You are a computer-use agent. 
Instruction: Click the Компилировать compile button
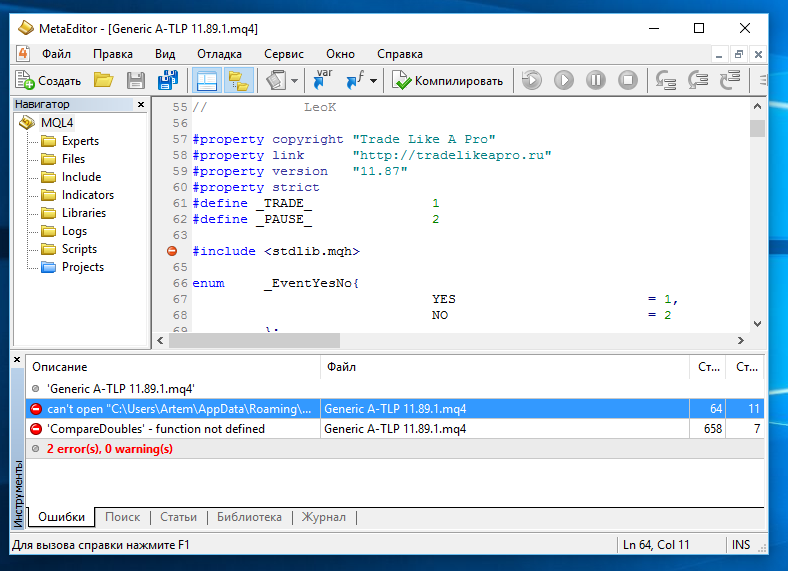click(x=447, y=80)
